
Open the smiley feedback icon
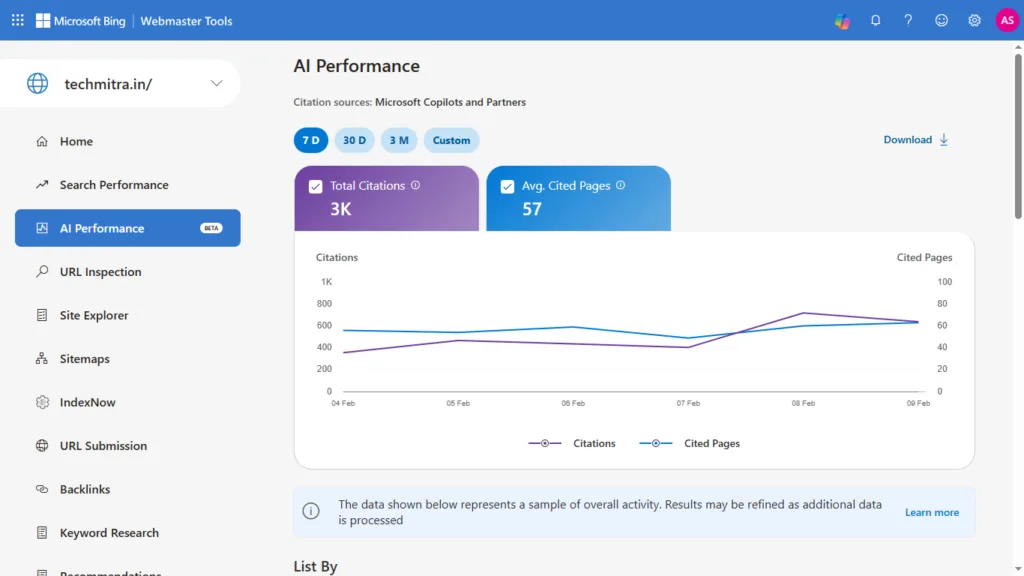(x=941, y=20)
